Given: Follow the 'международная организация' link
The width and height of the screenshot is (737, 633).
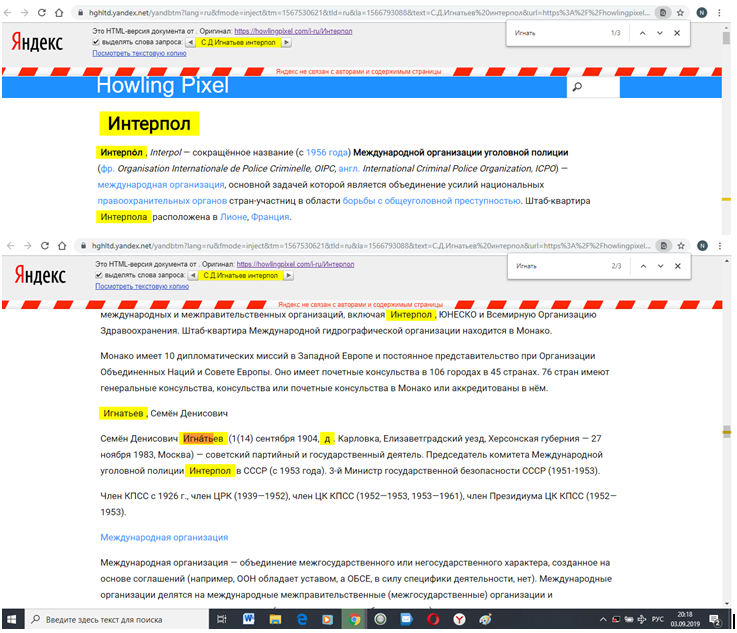Looking at the screenshot, I should 161,185.
